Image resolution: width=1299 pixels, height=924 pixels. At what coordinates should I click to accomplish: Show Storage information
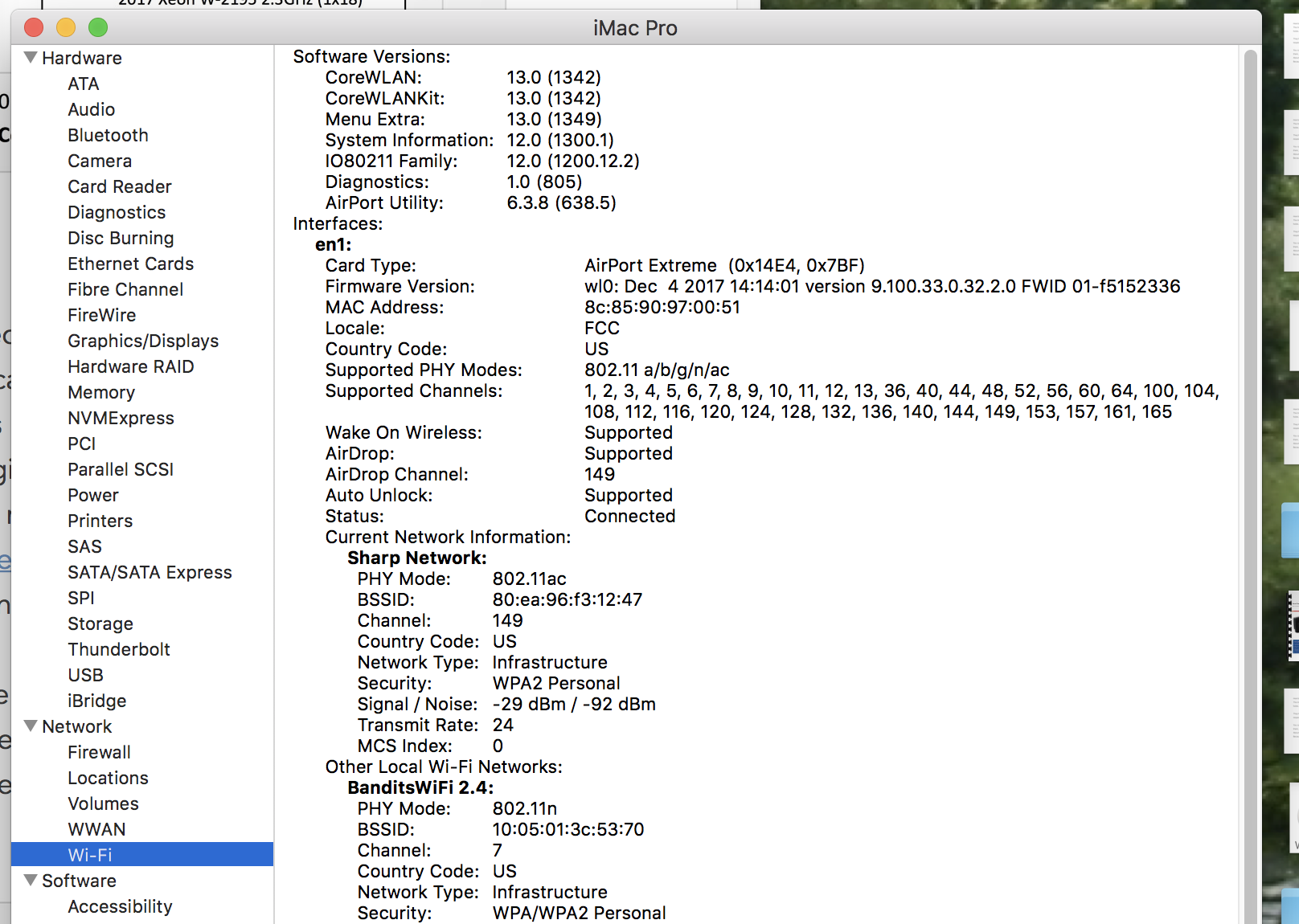[100, 623]
